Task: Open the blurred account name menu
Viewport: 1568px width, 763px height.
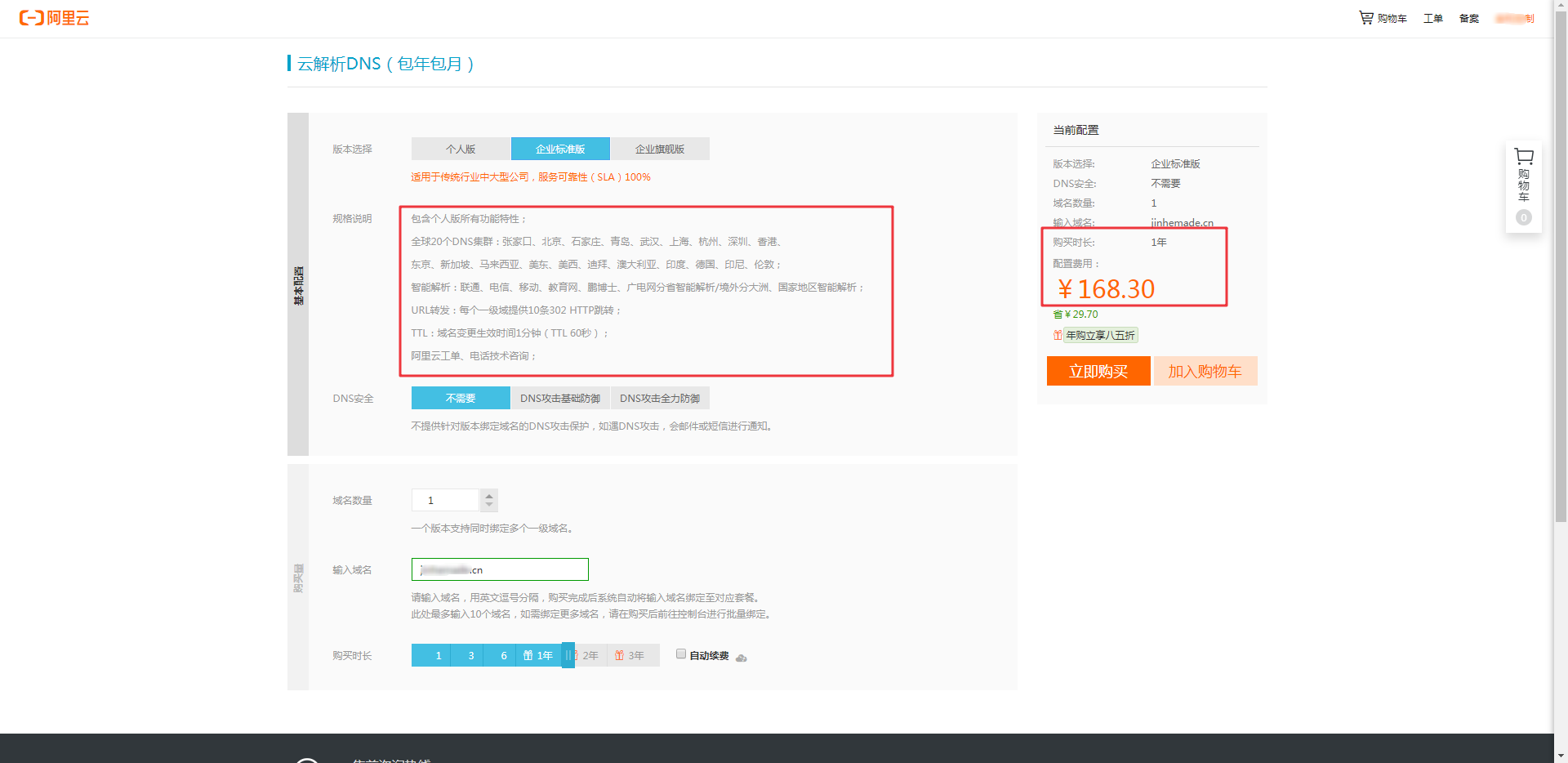Action: (1514, 19)
